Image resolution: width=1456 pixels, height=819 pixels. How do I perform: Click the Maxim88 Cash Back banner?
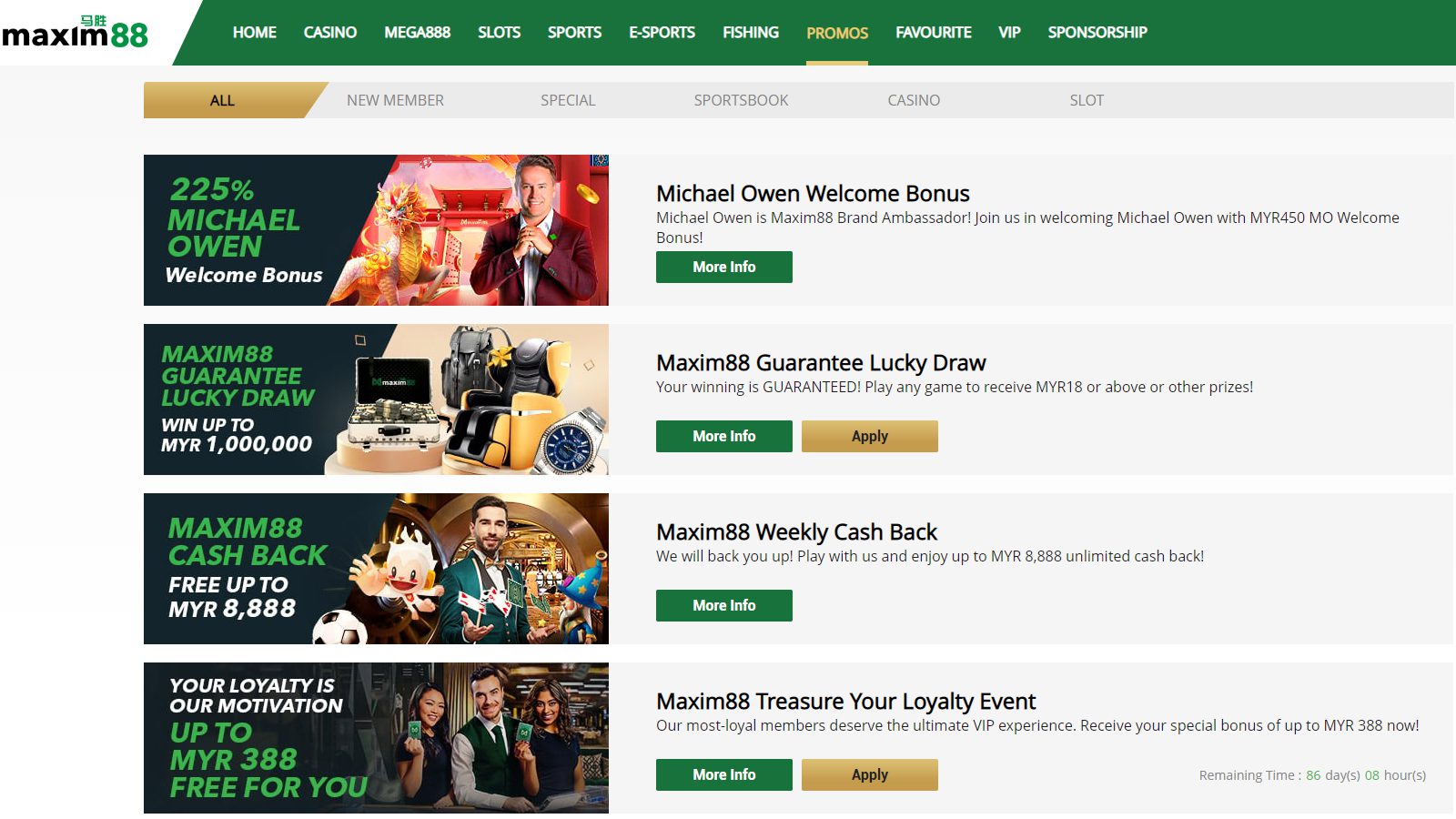coord(376,569)
